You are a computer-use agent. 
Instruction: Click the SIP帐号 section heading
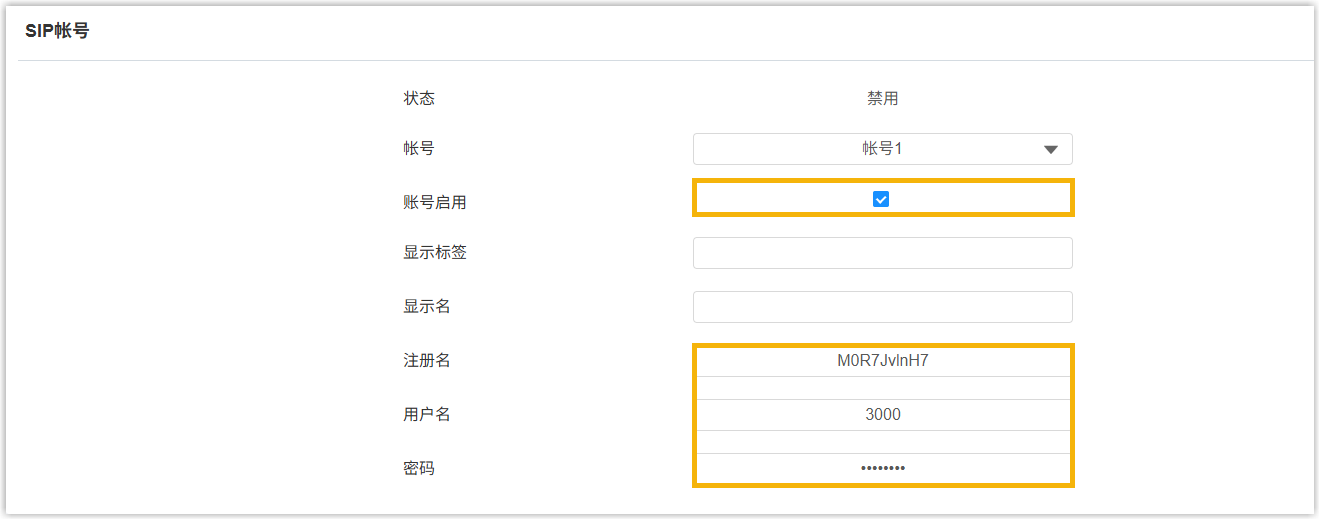[57, 31]
